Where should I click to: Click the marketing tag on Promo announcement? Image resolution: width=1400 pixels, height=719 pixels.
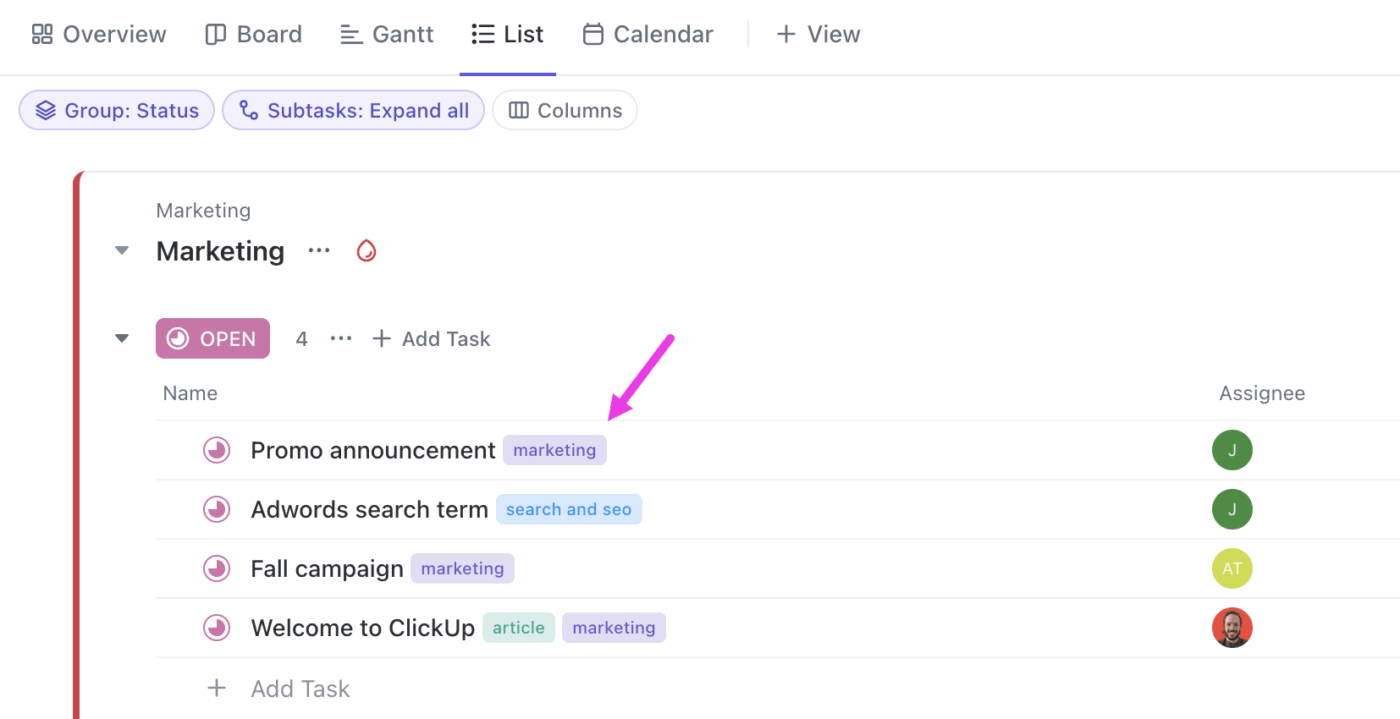tap(554, 450)
